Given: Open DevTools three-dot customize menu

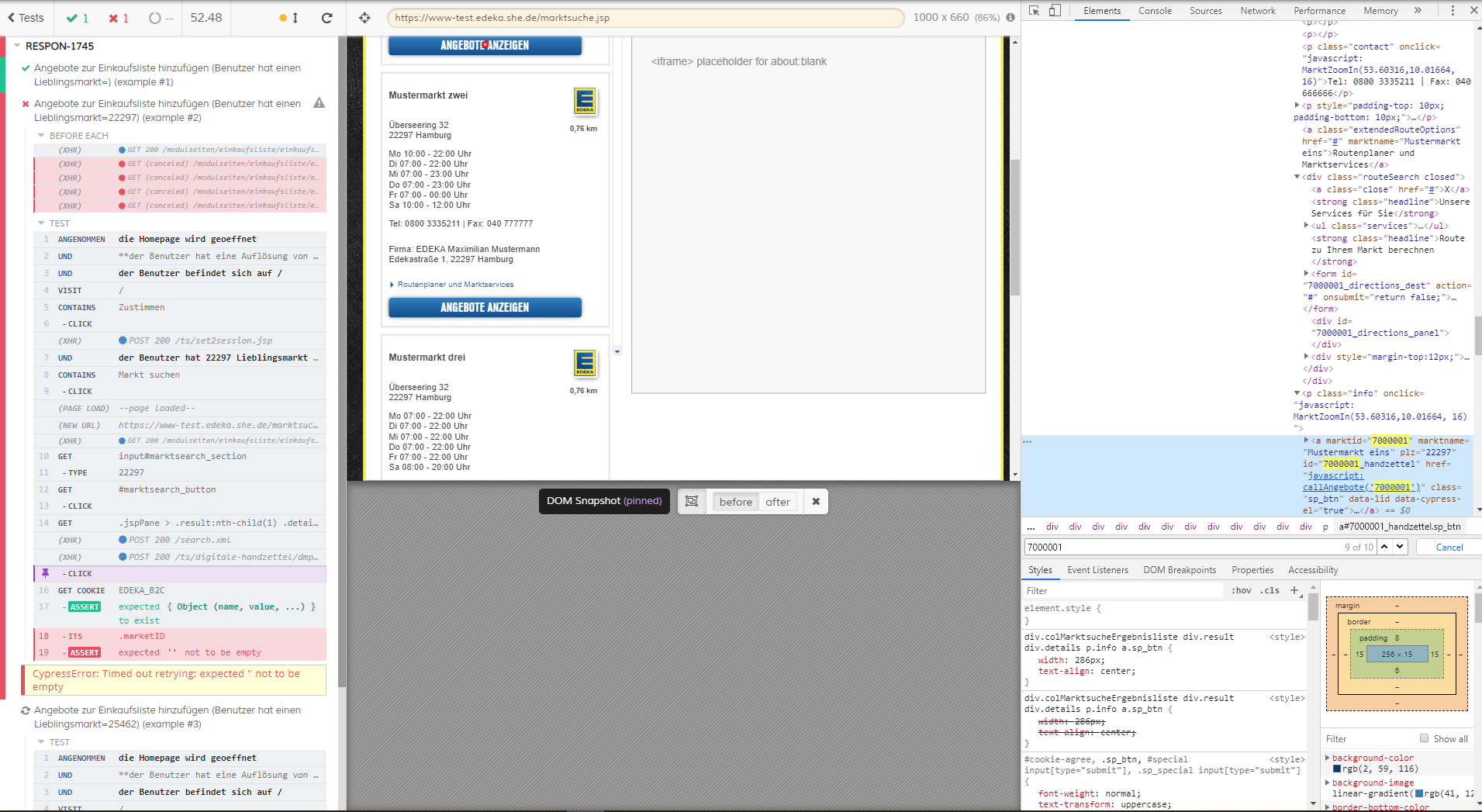Looking at the screenshot, I should [x=1453, y=11].
